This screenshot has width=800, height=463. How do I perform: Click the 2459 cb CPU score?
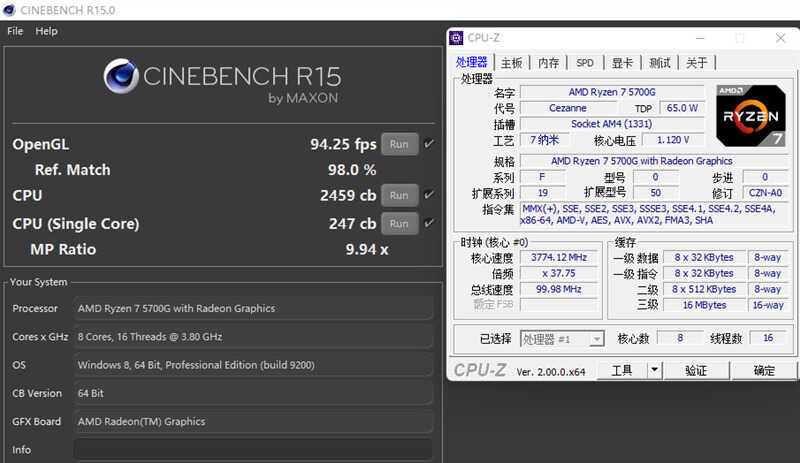pos(348,196)
